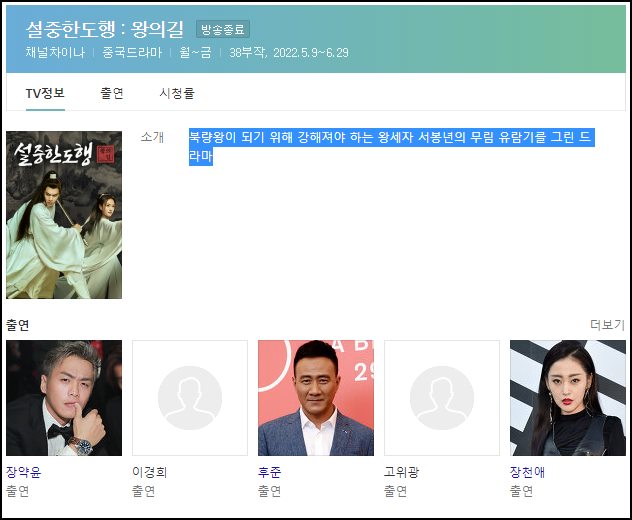Viewport: 632px width, 520px height.
Task: Open 장약윤's profile photo
Action: 64,398
